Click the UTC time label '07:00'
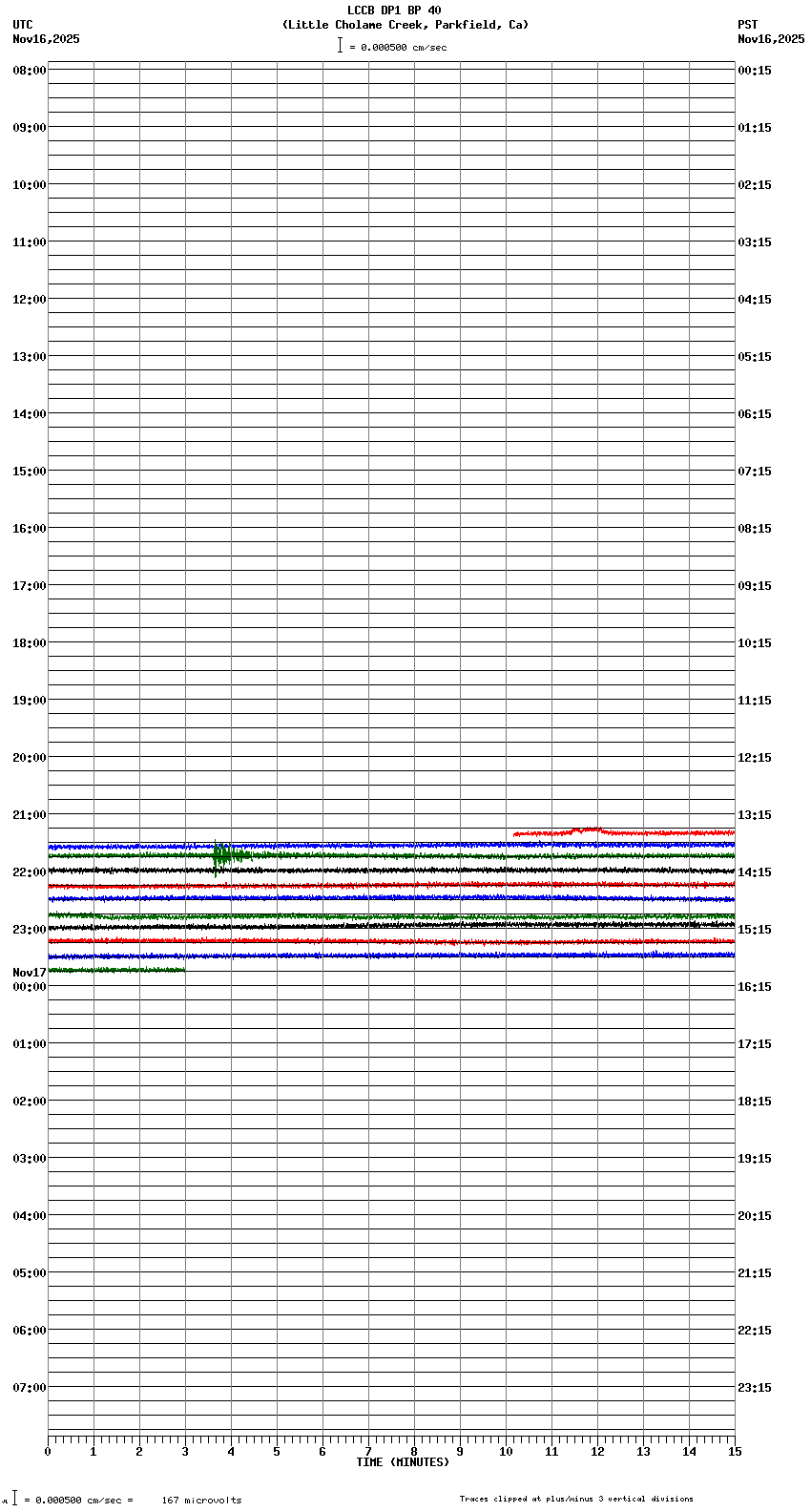 tap(29, 1388)
